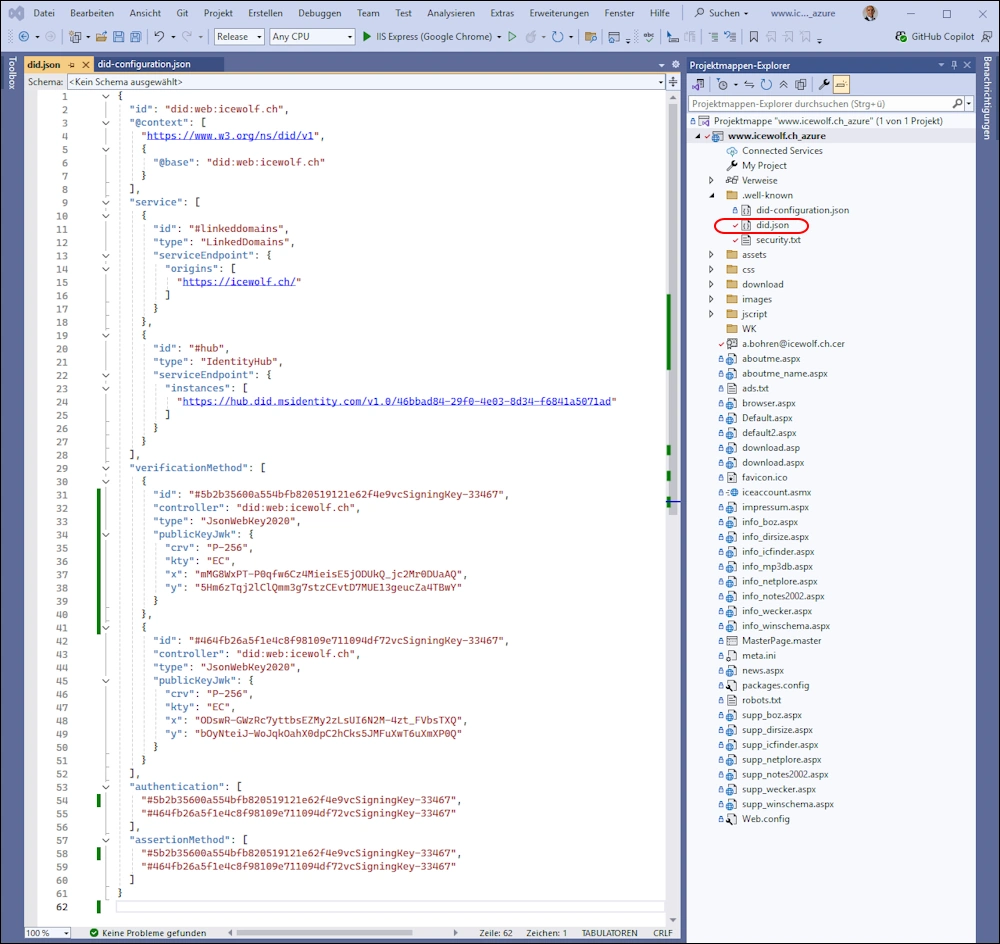
Task: Click the Save All toolbar icon
Action: click(135, 37)
